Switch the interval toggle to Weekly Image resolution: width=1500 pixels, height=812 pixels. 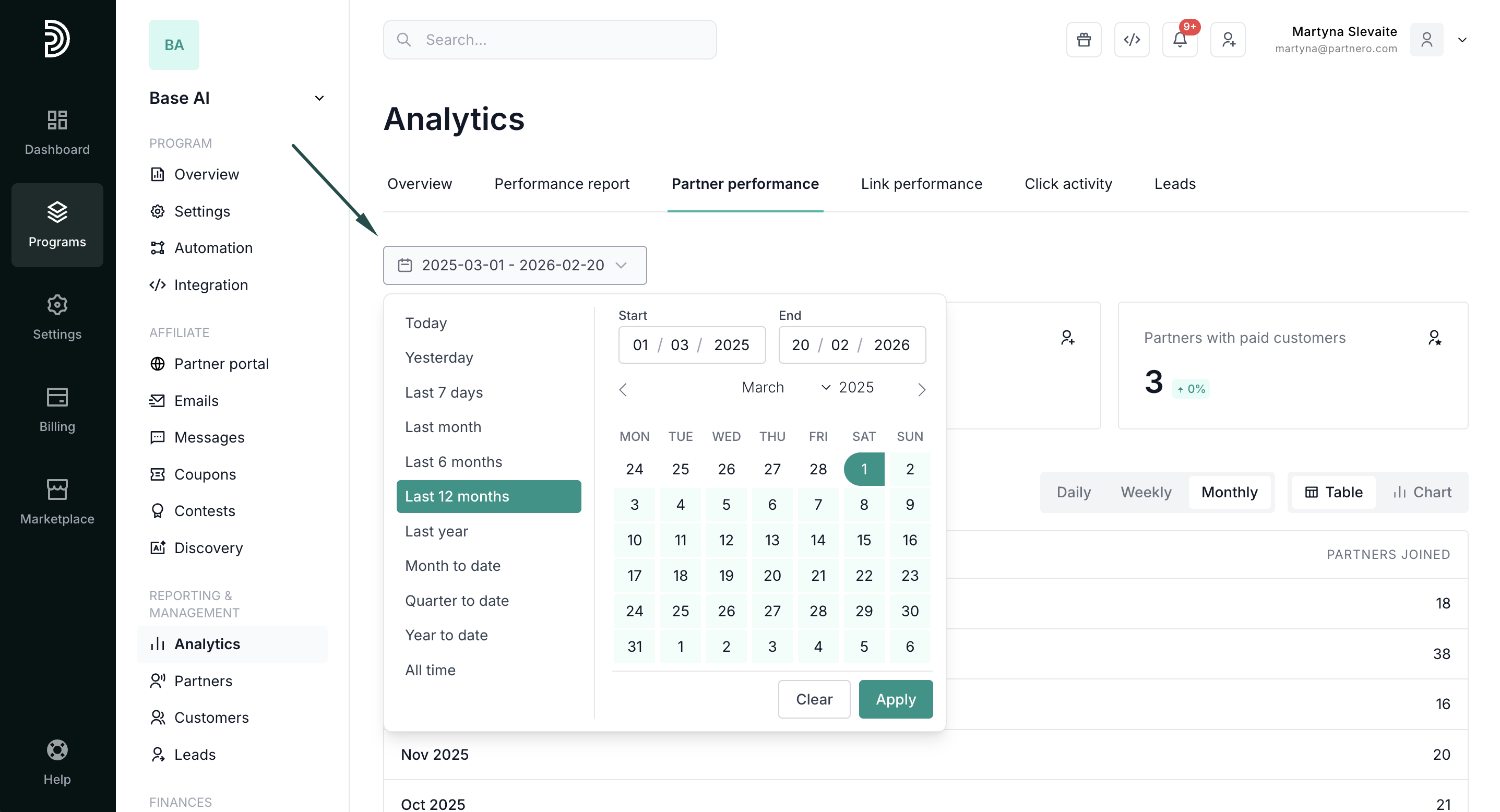pos(1146,493)
